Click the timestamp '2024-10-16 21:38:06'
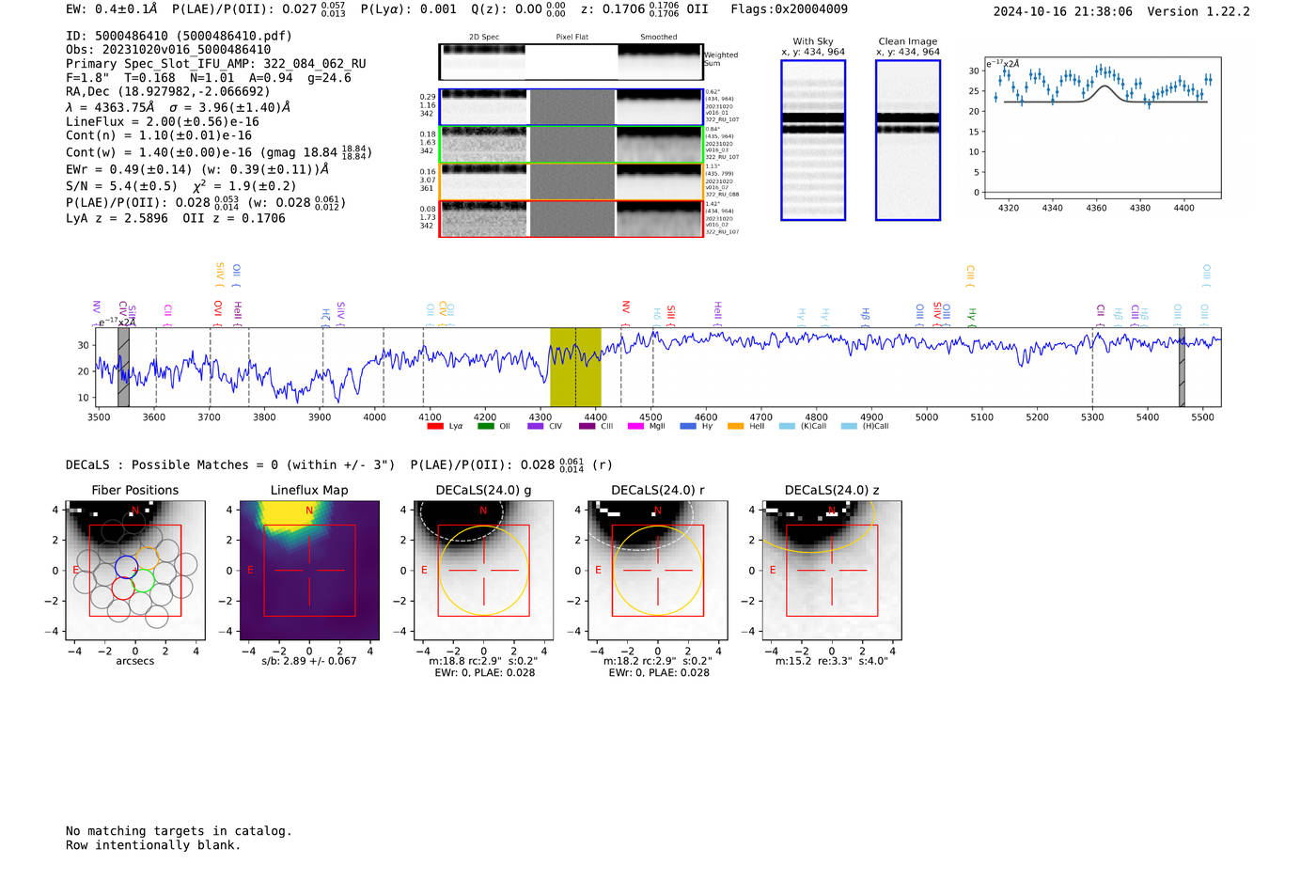Screen dimensions: 1316x896 [1063, 11]
